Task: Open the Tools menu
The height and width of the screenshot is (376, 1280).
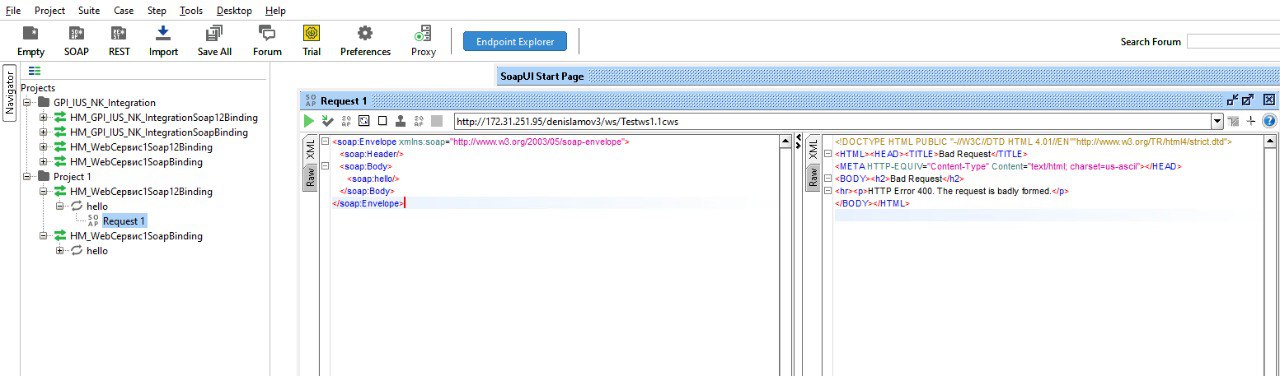Action: point(190,10)
